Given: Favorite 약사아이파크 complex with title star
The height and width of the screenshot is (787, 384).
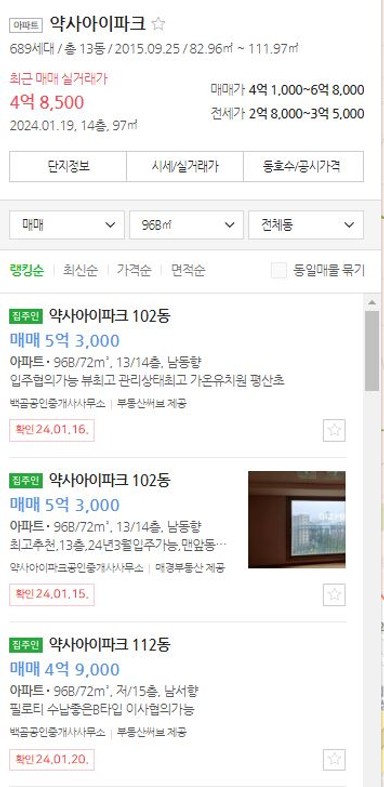Looking at the screenshot, I should (x=159, y=24).
